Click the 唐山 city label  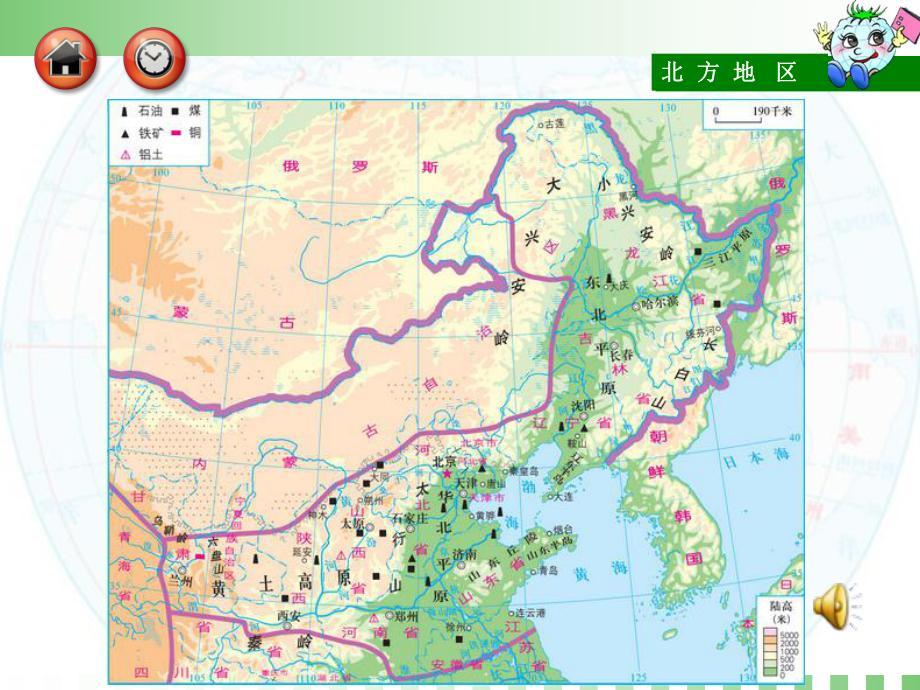click(496, 484)
